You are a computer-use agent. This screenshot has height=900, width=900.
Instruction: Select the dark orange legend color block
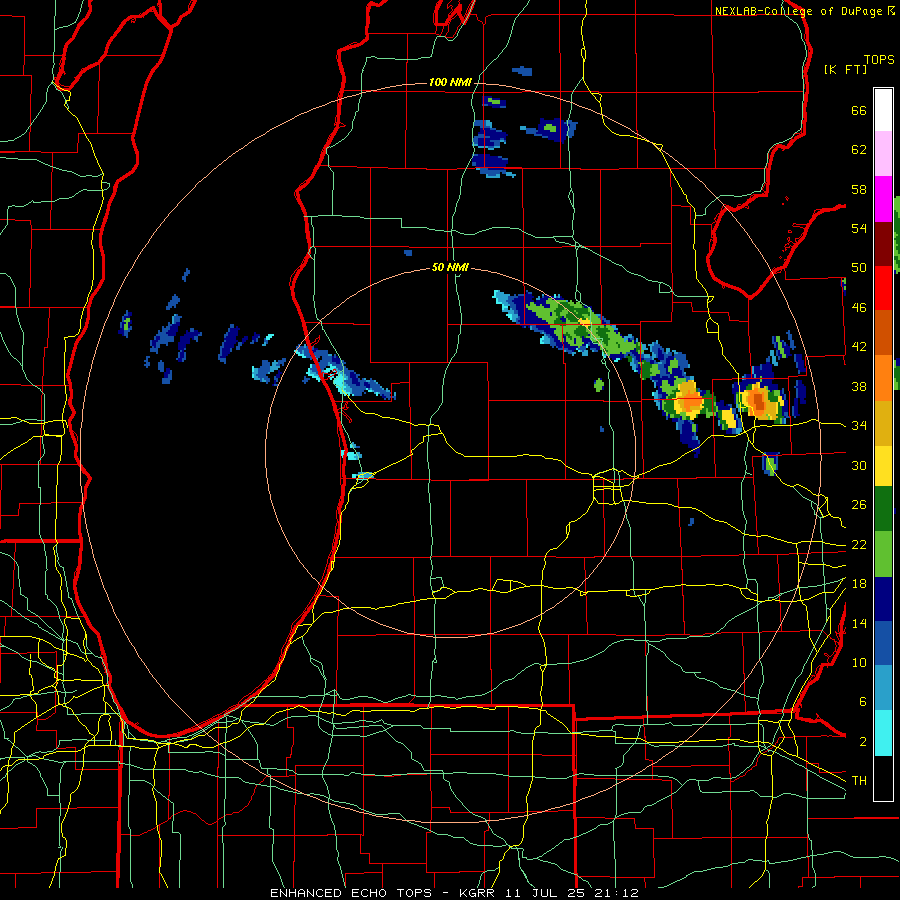pos(883,333)
